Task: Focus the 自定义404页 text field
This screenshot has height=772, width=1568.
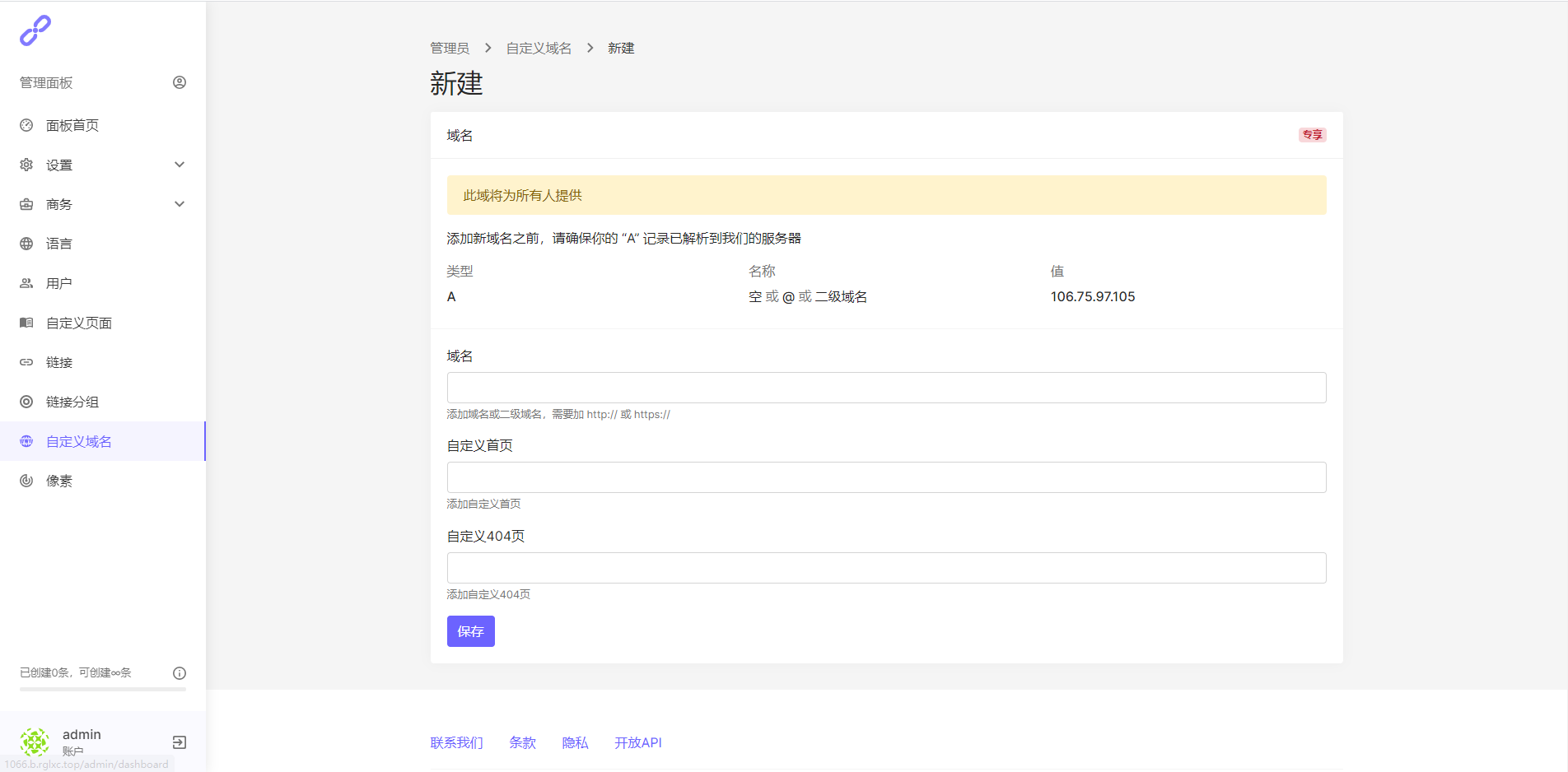Action: tap(886, 568)
